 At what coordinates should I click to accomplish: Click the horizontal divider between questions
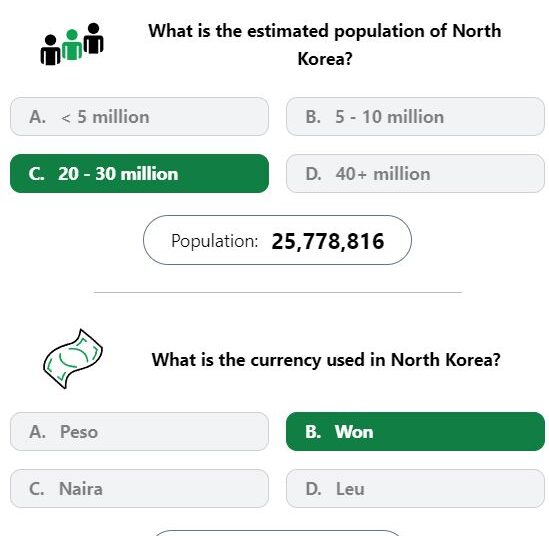[278, 292]
